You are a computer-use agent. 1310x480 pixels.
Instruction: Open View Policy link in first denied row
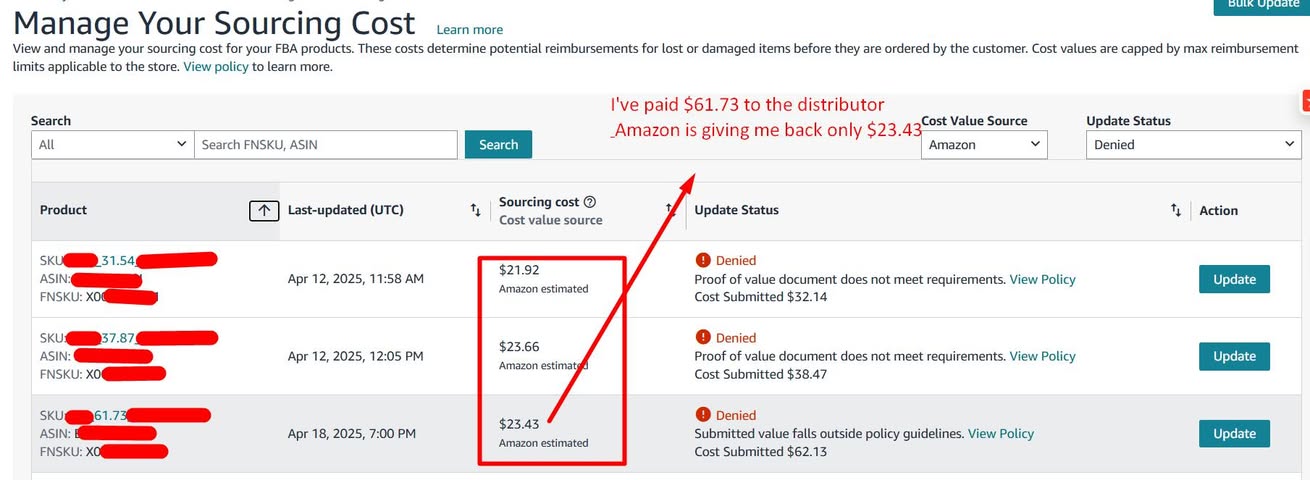[1042, 279]
